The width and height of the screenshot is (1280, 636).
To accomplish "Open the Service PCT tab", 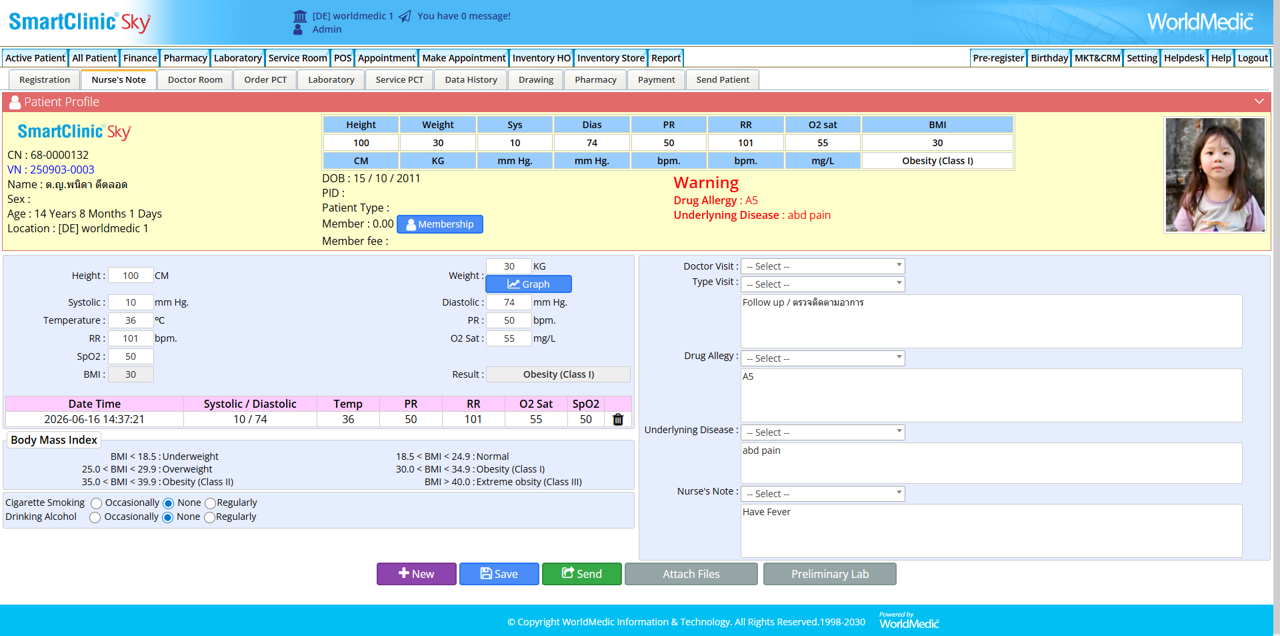I will (x=399, y=80).
